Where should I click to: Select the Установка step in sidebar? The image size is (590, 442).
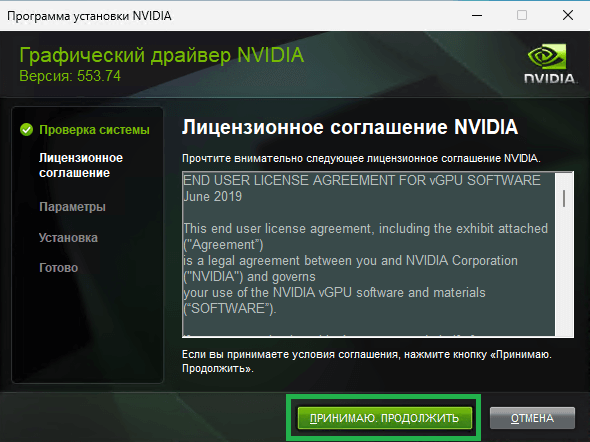pos(68,238)
